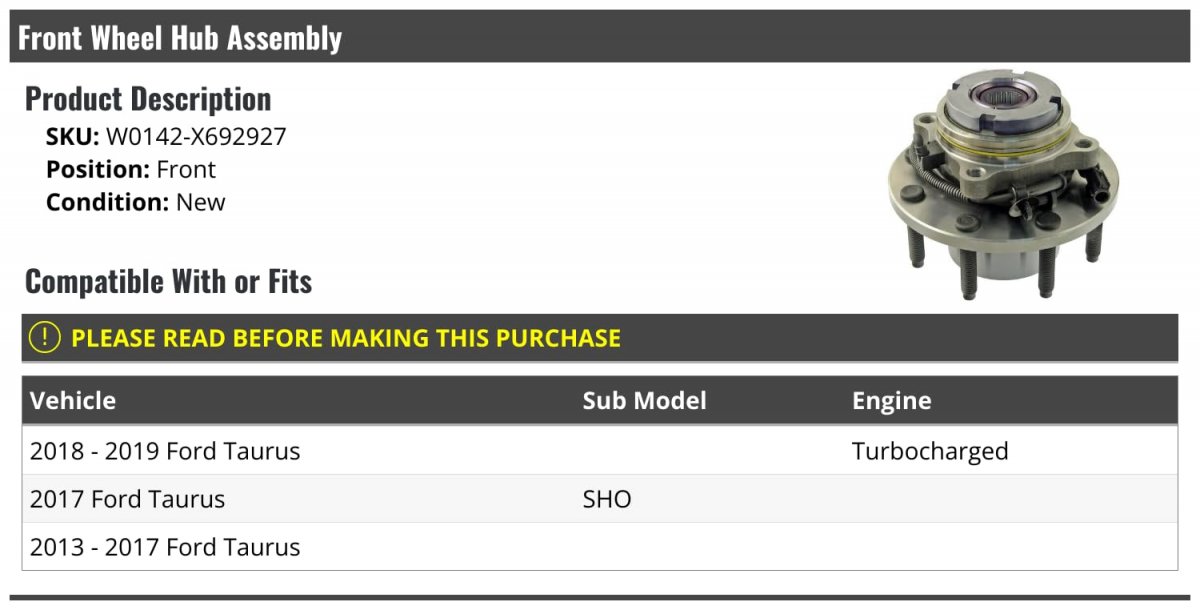The width and height of the screenshot is (1200, 610).
Task: Click the Compatible With or Fits heading
Action: click(168, 282)
